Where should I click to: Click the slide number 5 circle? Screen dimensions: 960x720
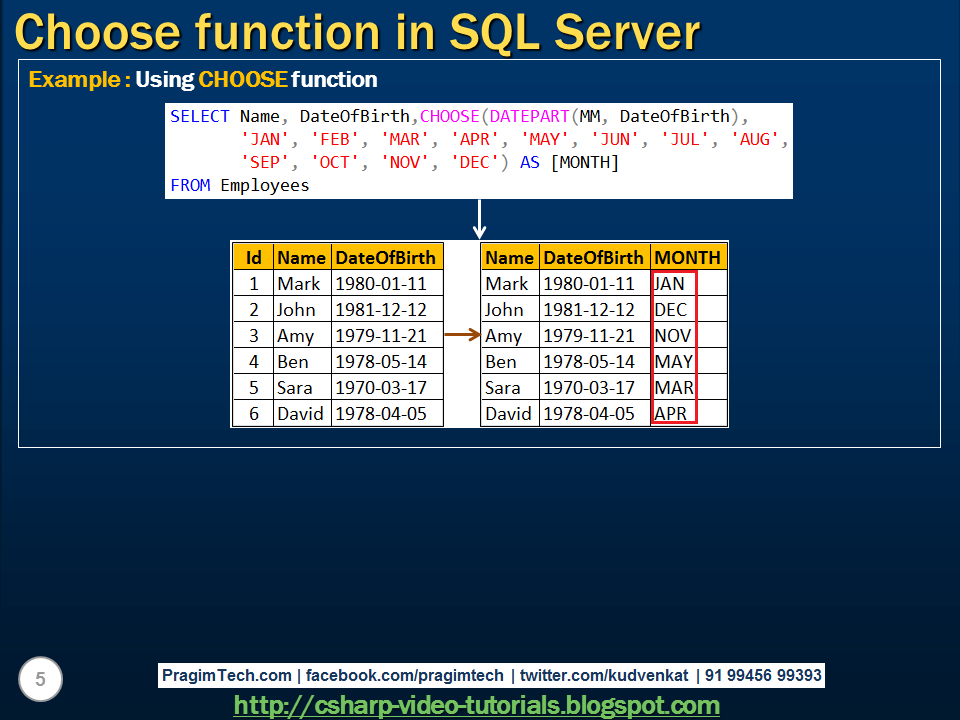coord(40,679)
